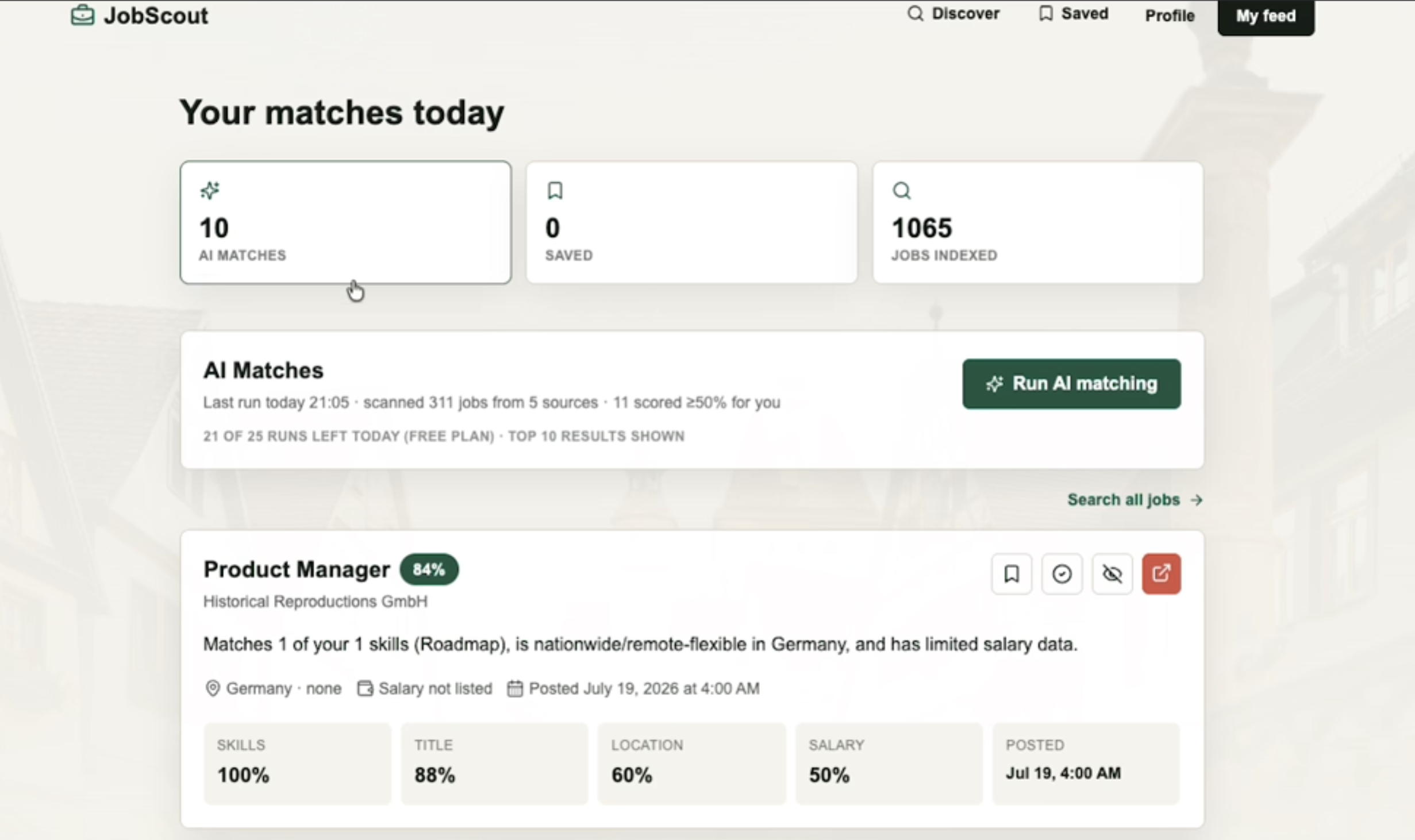Click the magnifier icon in Jobs Indexed card

(x=901, y=190)
